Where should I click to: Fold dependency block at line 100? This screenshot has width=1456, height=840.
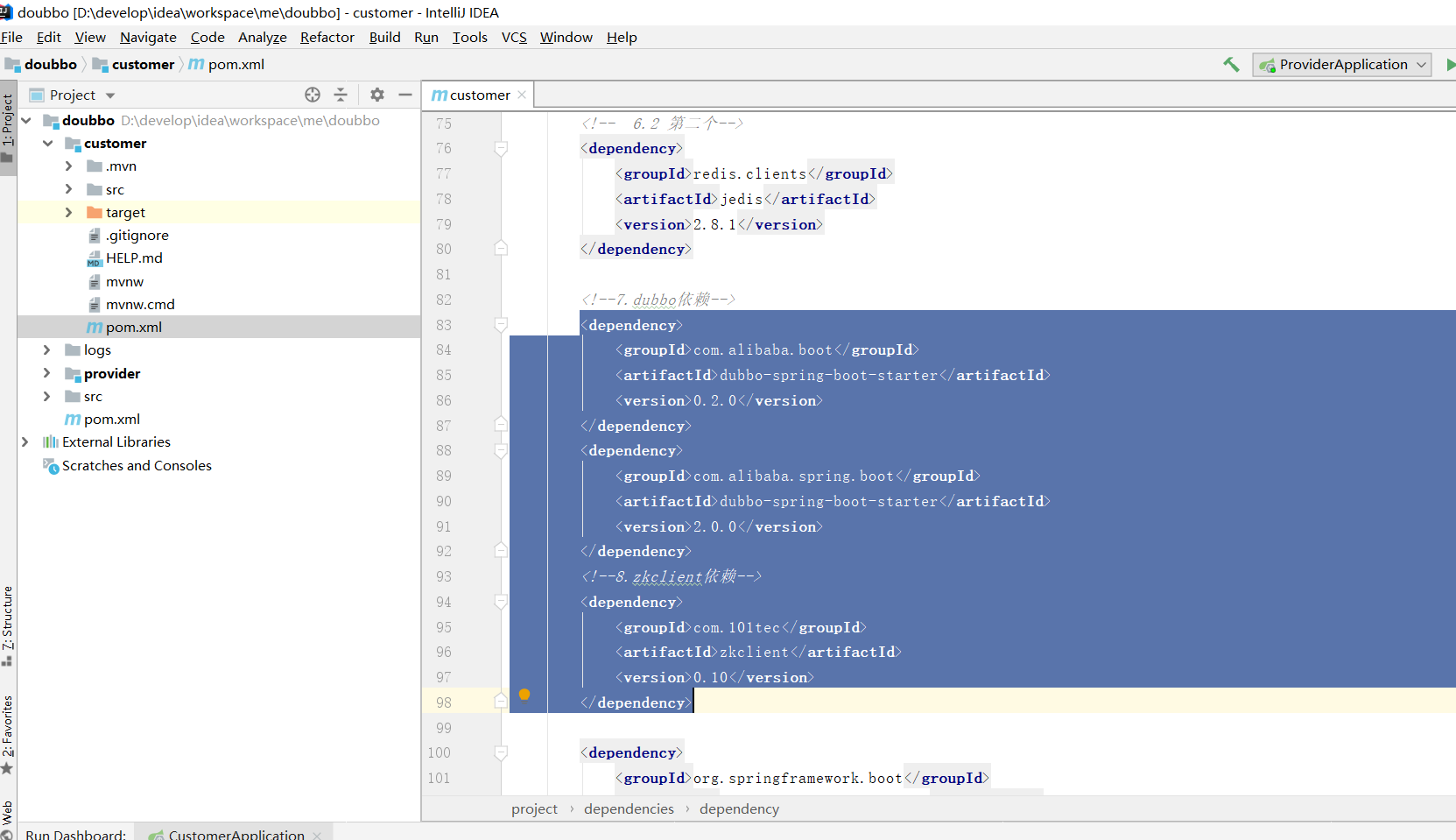click(x=501, y=753)
